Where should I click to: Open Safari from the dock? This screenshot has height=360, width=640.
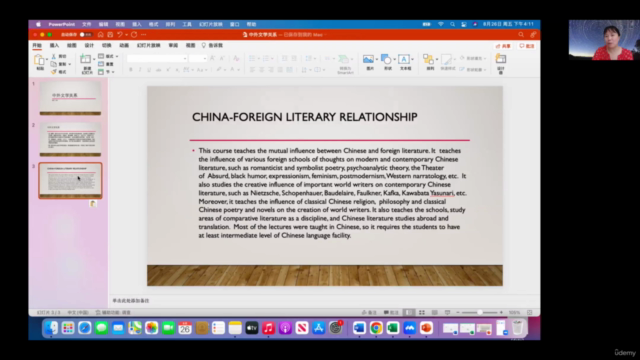tap(84, 328)
